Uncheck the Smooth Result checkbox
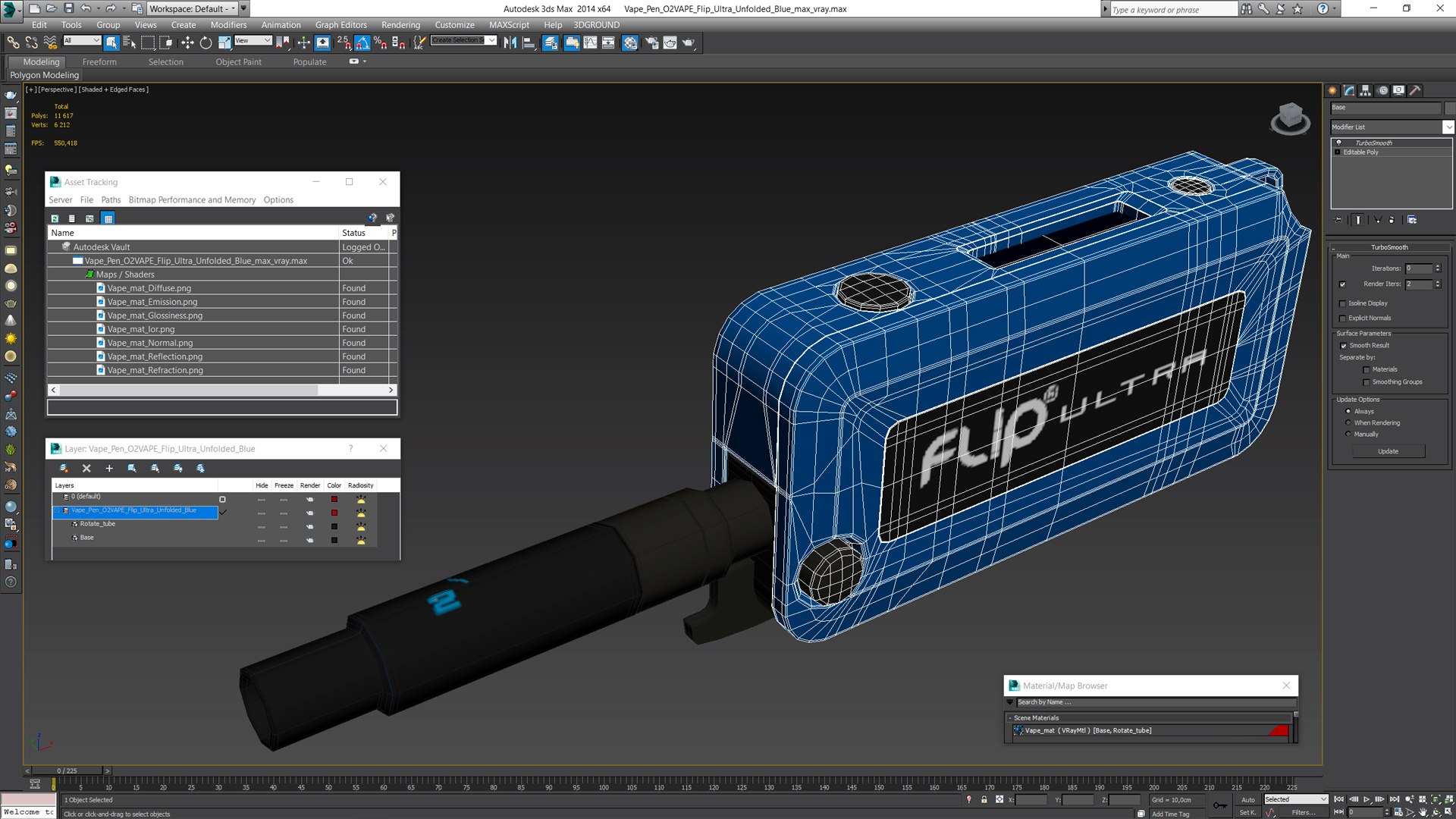The height and width of the screenshot is (819, 1456). [x=1343, y=346]
